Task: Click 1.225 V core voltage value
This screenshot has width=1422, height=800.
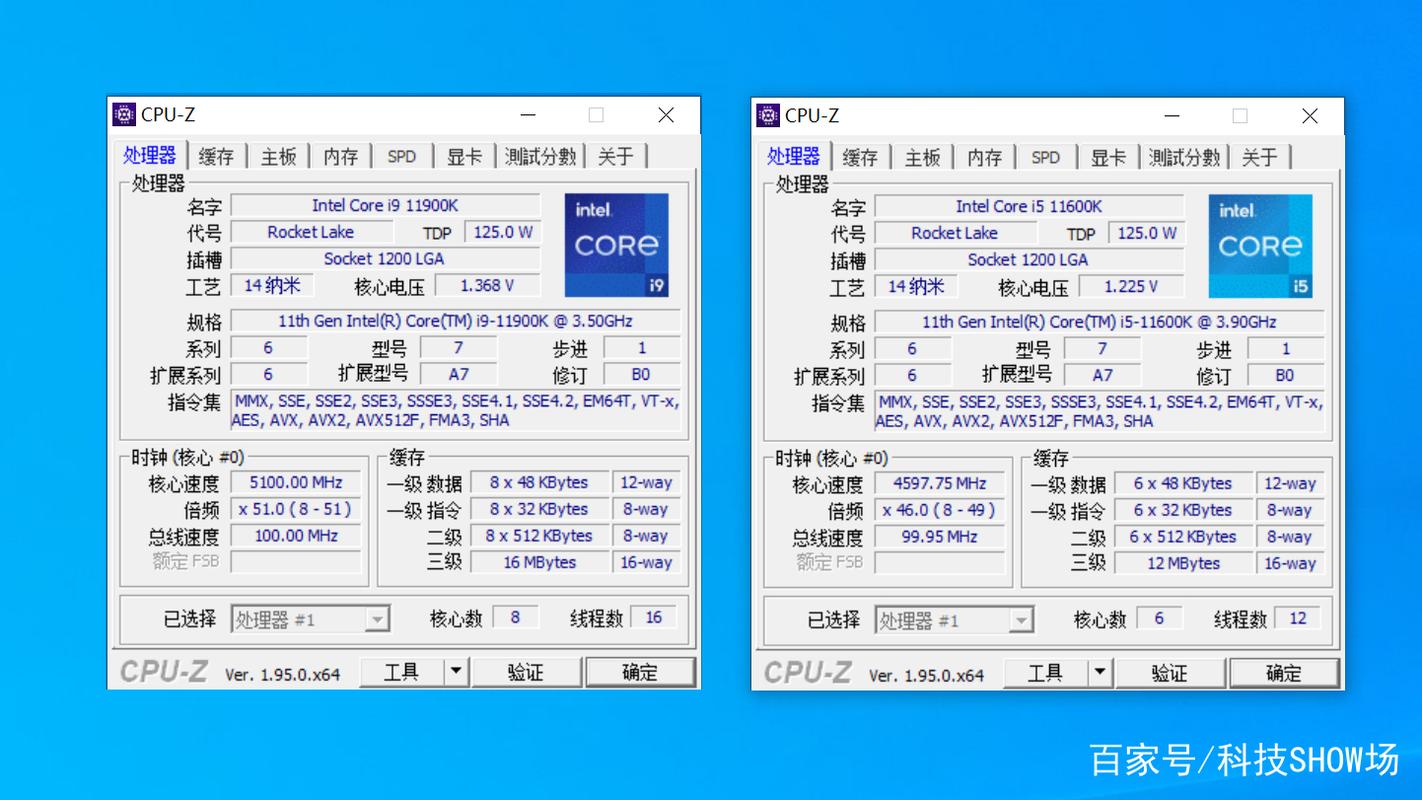Action: pos(1131,287)
